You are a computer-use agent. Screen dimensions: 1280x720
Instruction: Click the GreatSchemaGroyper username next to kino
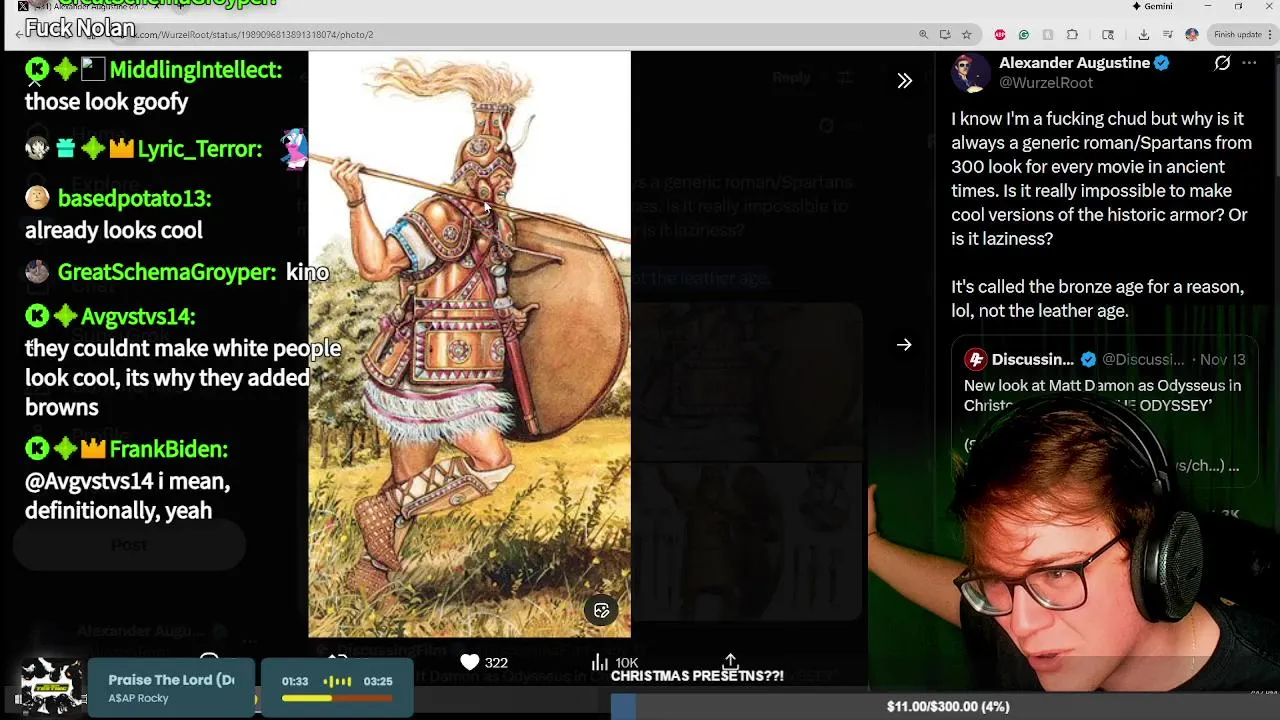[x=166, y=272]
